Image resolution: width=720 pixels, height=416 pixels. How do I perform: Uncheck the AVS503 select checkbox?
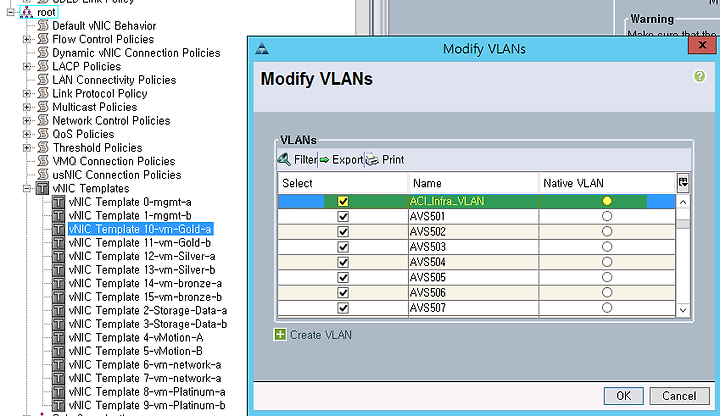pos(343,247)
